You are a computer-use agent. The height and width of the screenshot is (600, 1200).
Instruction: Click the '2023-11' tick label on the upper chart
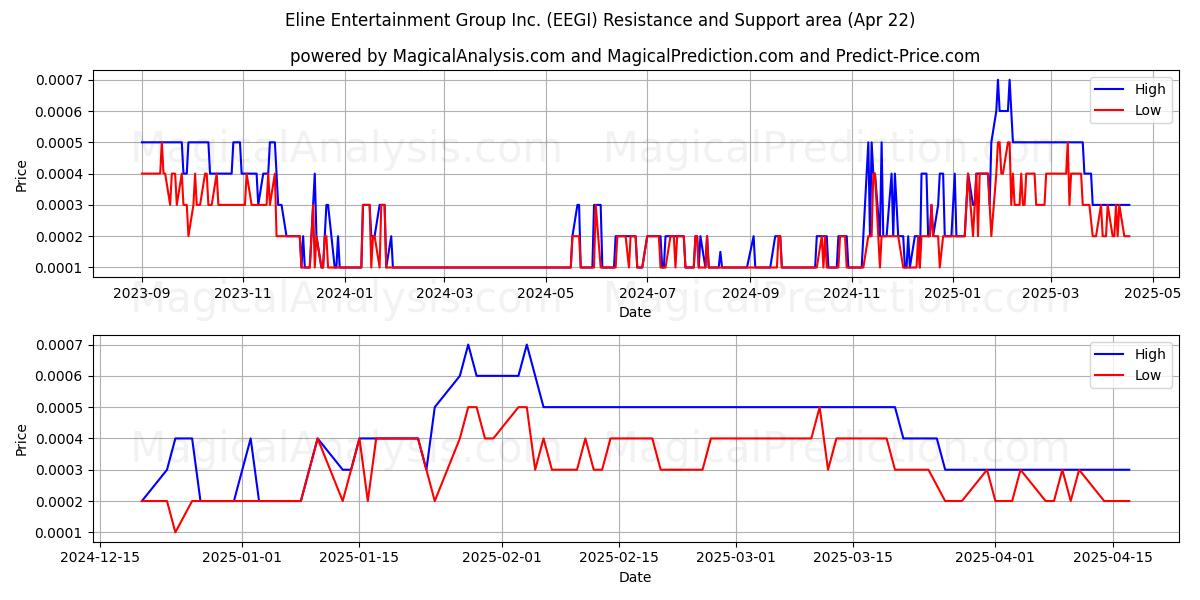pyautogui.click(x=243, y=294)
